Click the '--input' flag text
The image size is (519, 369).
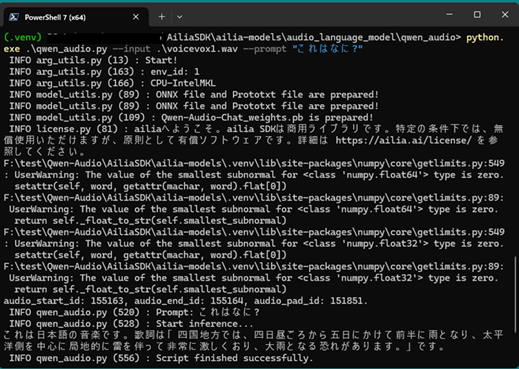tap(131, 49)
